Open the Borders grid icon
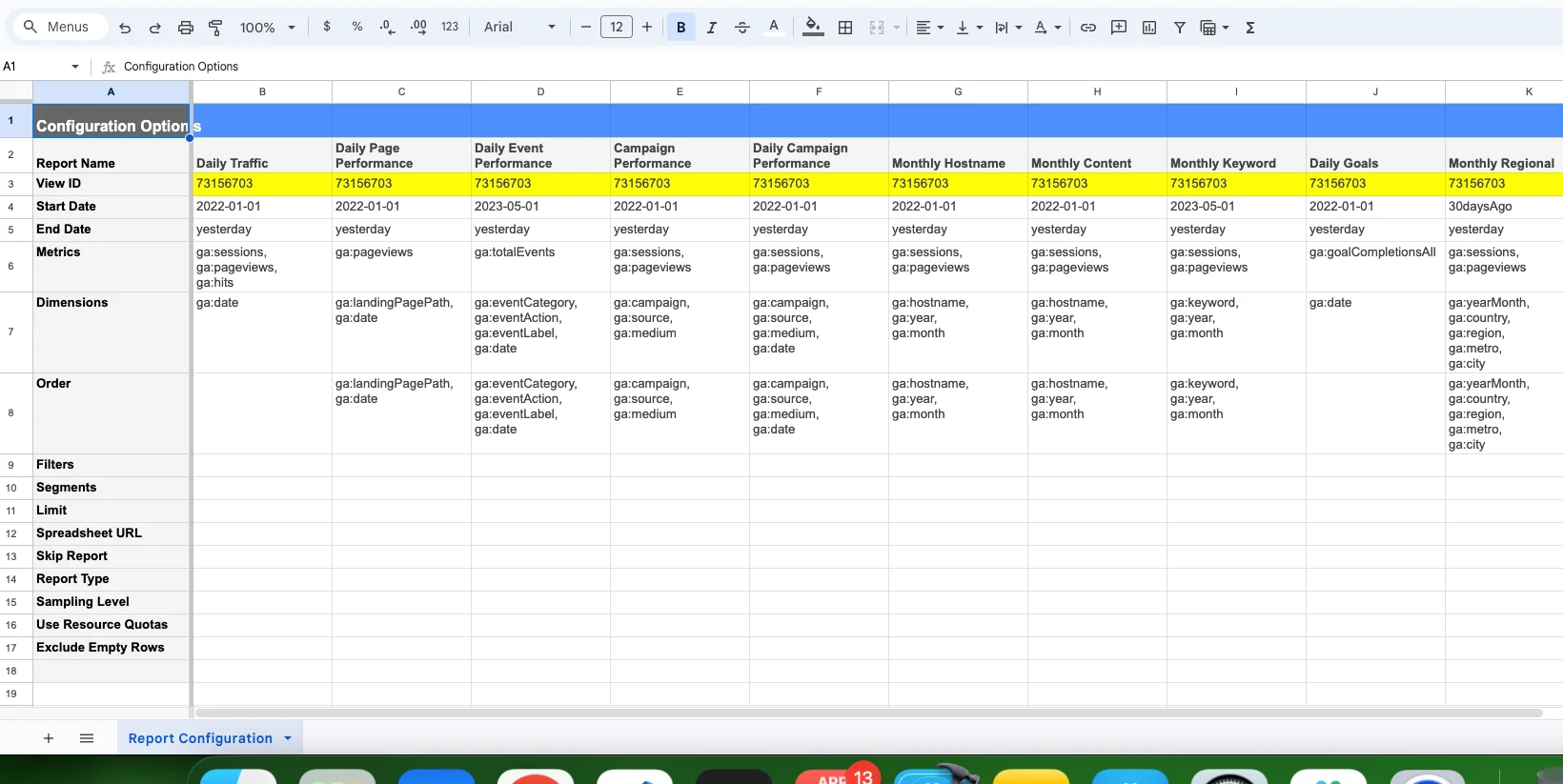 pos(844,28)
